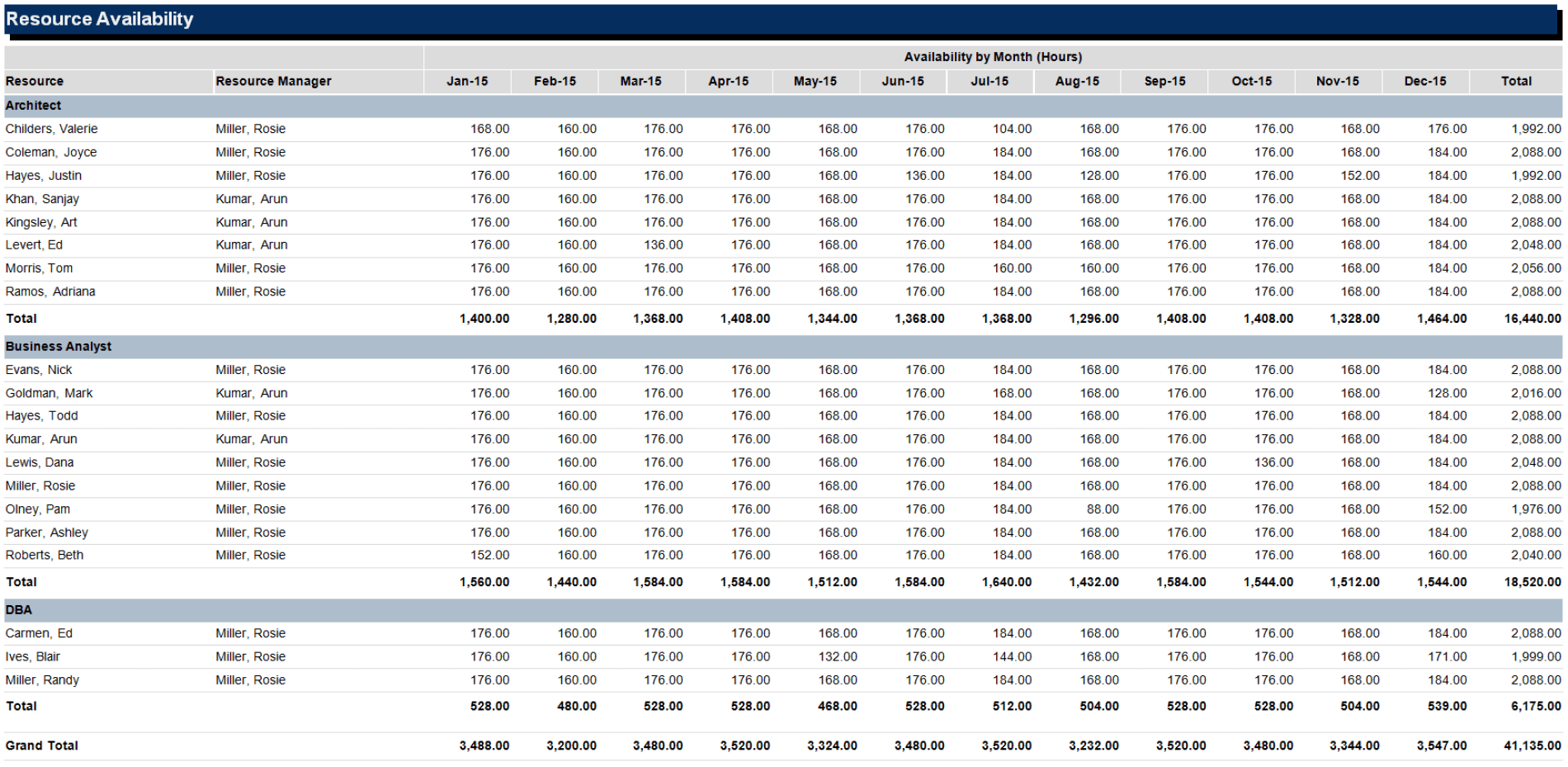The height and width of the screenshot is (767, 1568).
Task: Click Architect total value 16,440.00
Action: pyautogui.click(x=1533, y=319)
